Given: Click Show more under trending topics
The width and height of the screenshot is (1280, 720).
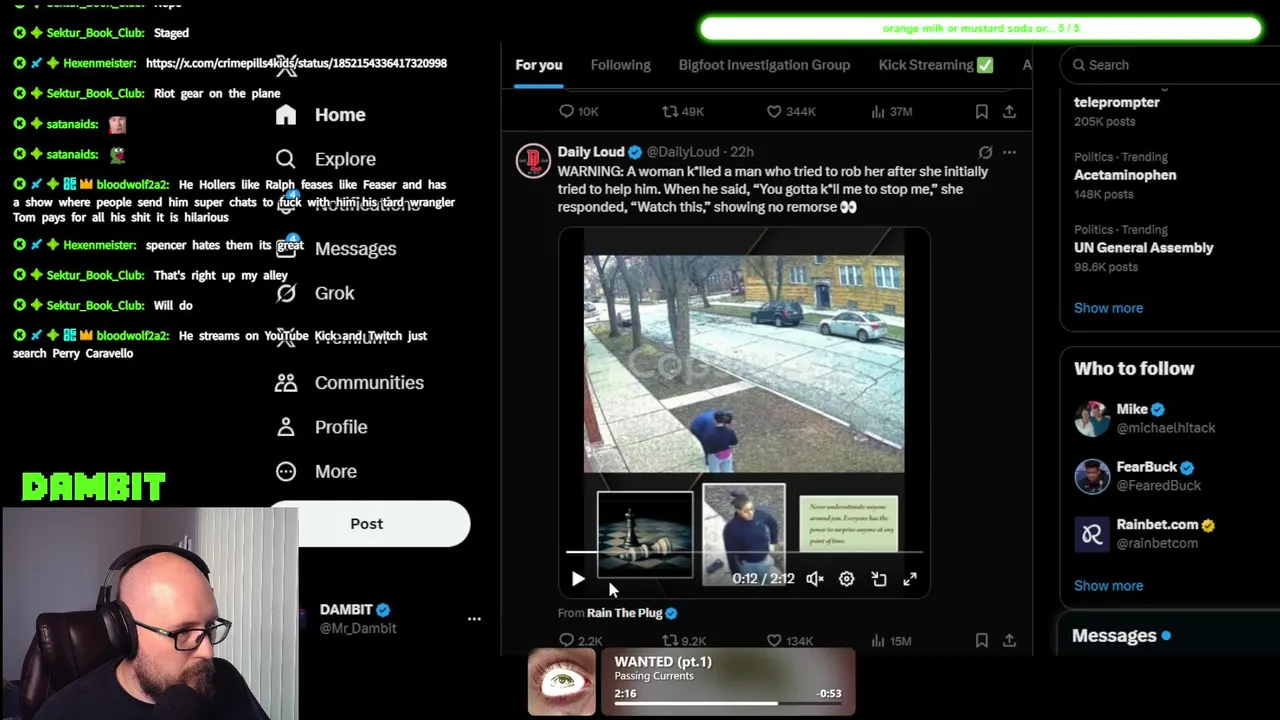Looking at the screenshot, I should (1108, 308).
